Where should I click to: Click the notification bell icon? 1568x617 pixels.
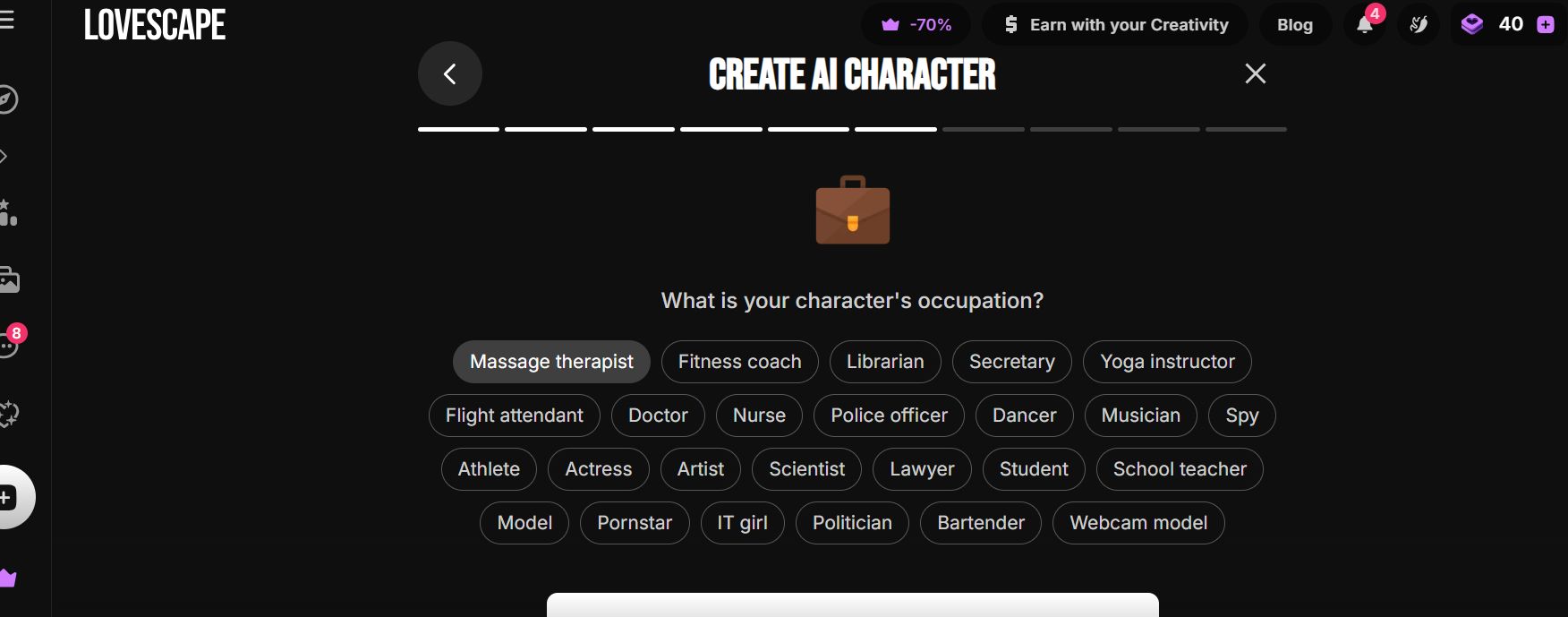(1364, 25)
